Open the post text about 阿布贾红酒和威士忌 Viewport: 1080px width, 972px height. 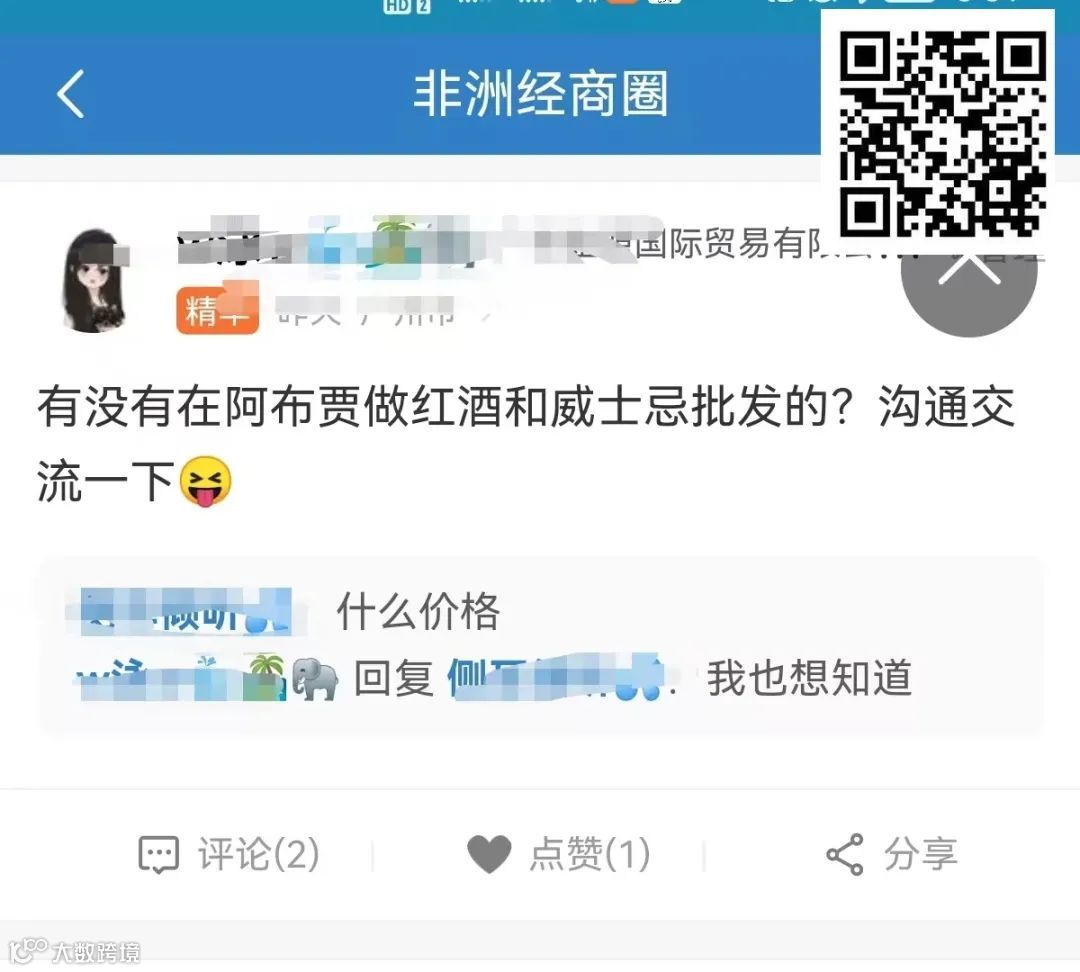click(526, 443)
